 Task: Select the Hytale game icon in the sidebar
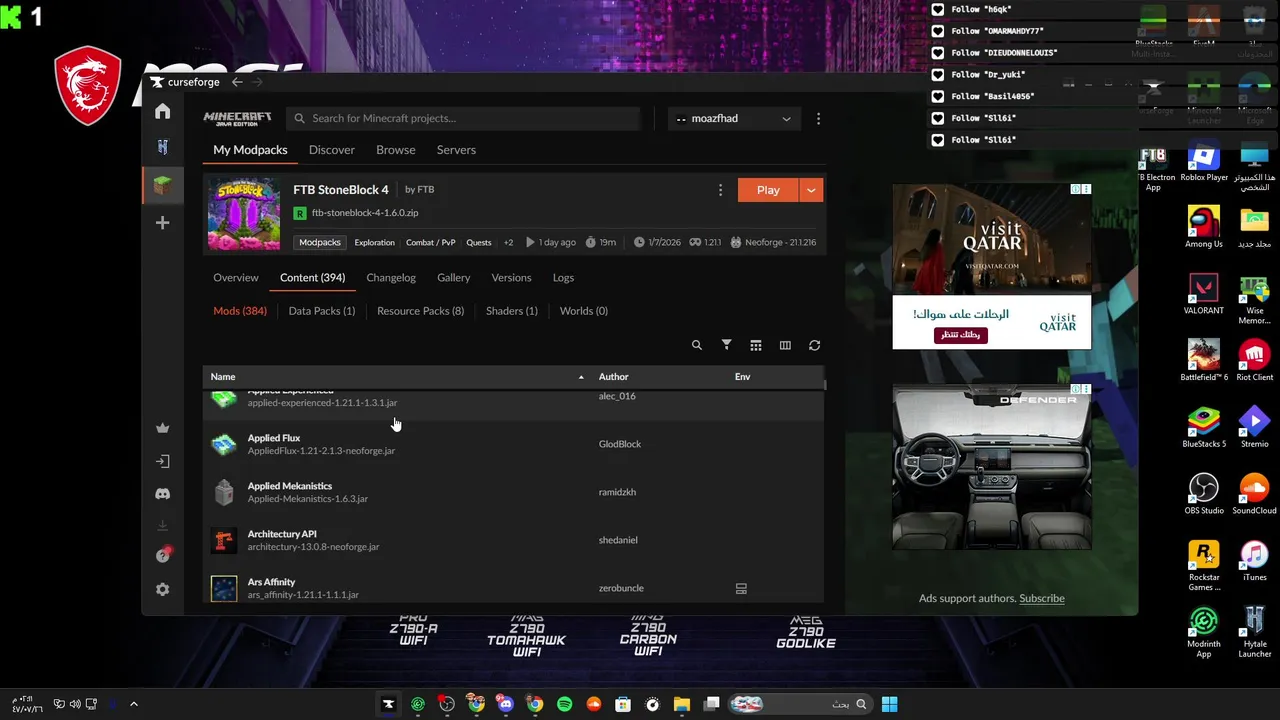[162, 147]
